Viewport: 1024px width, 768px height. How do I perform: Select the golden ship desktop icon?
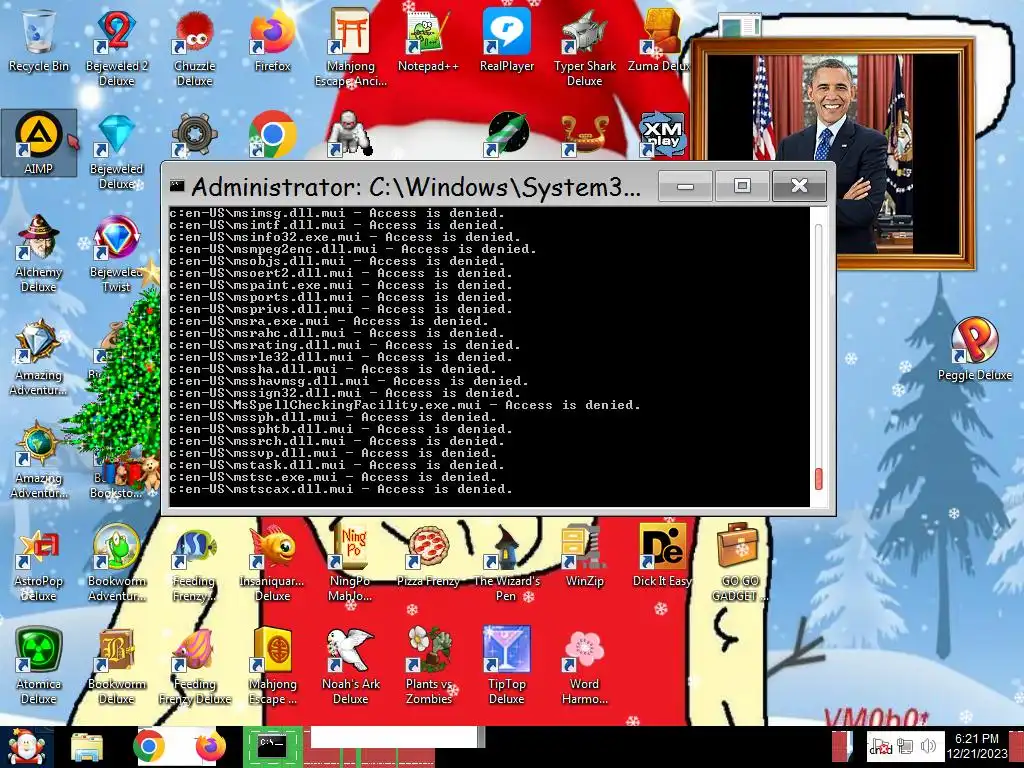pyautogui.click(x=584, y=135)
